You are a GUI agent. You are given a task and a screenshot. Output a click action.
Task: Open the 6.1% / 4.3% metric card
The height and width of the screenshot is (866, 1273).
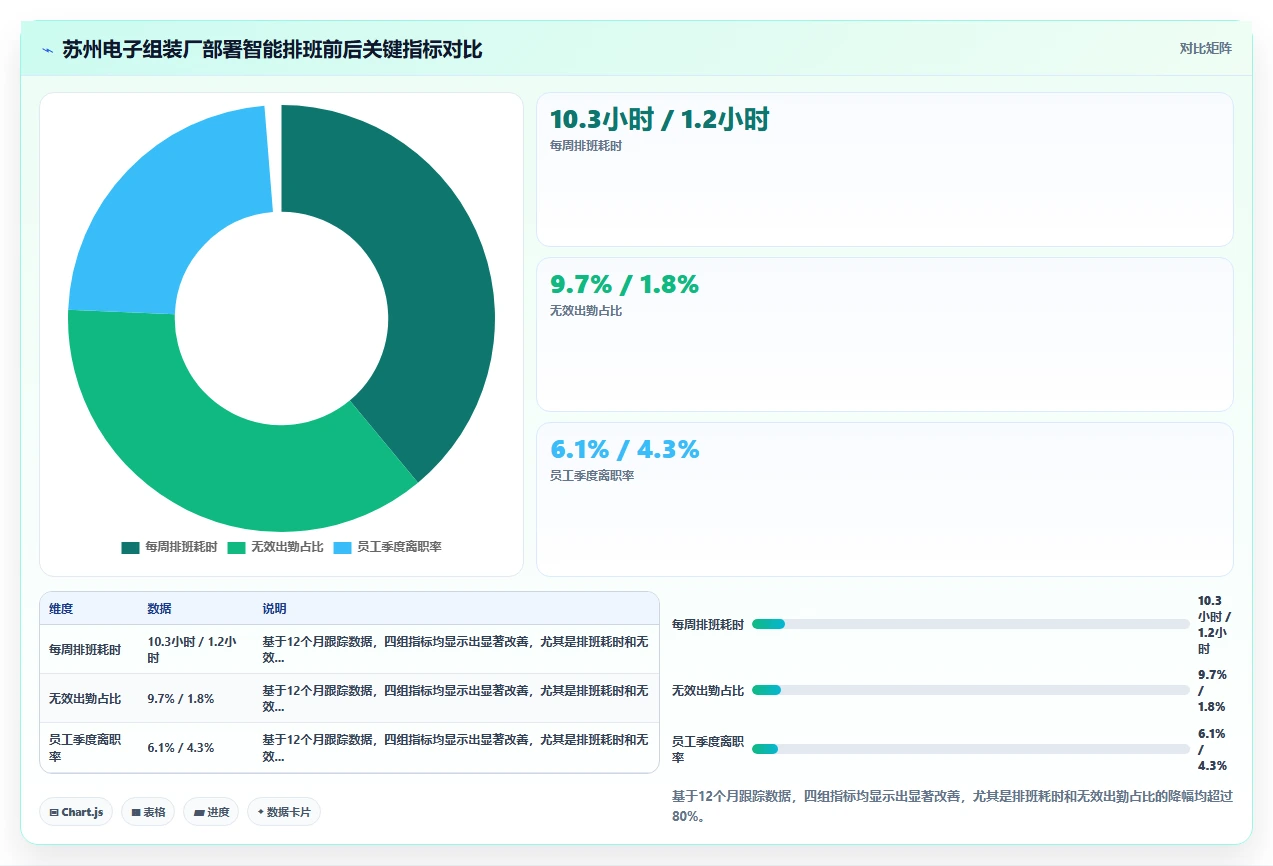click(885, 499)
